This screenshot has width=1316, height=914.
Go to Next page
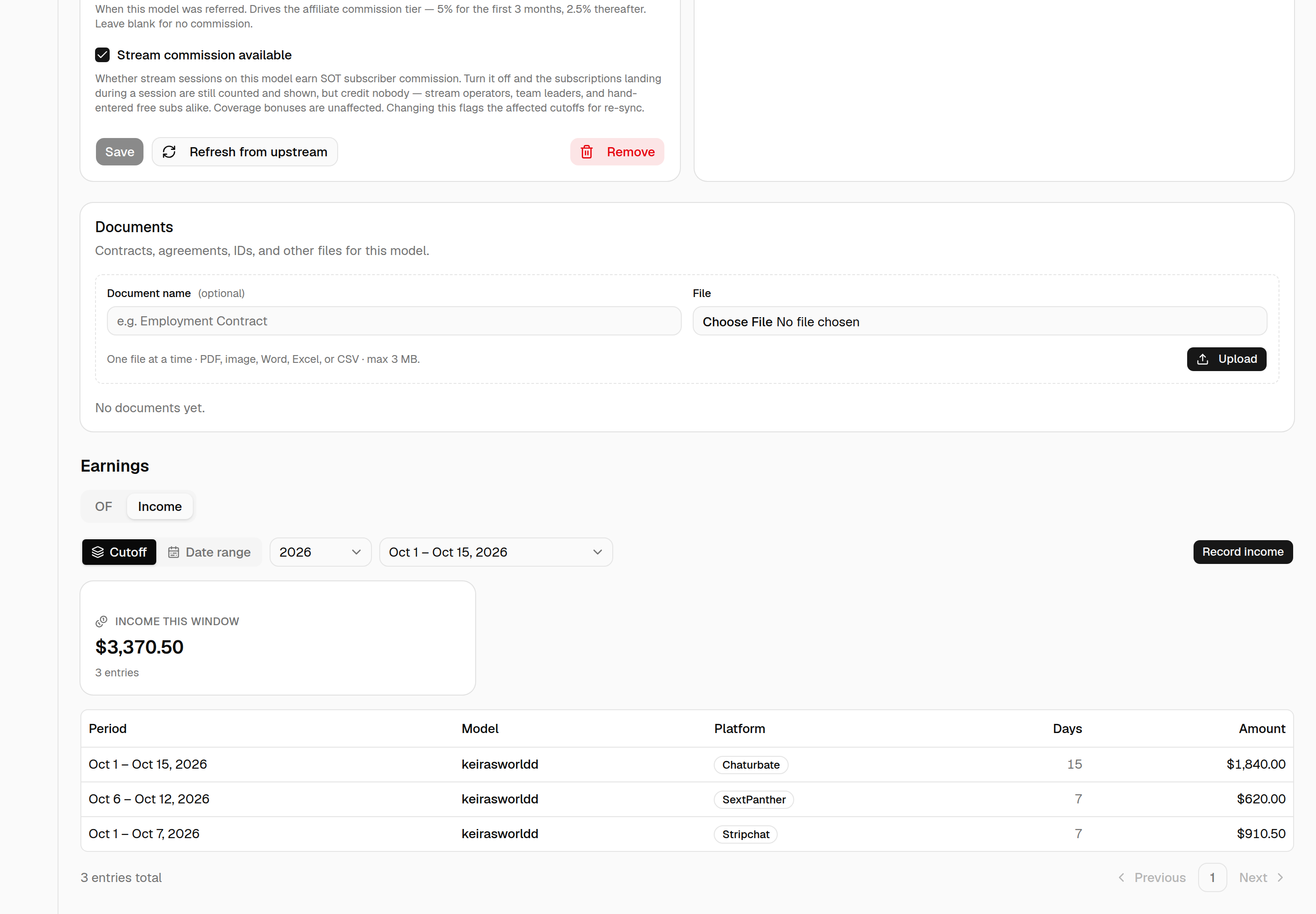click(x=1262, y=877)
